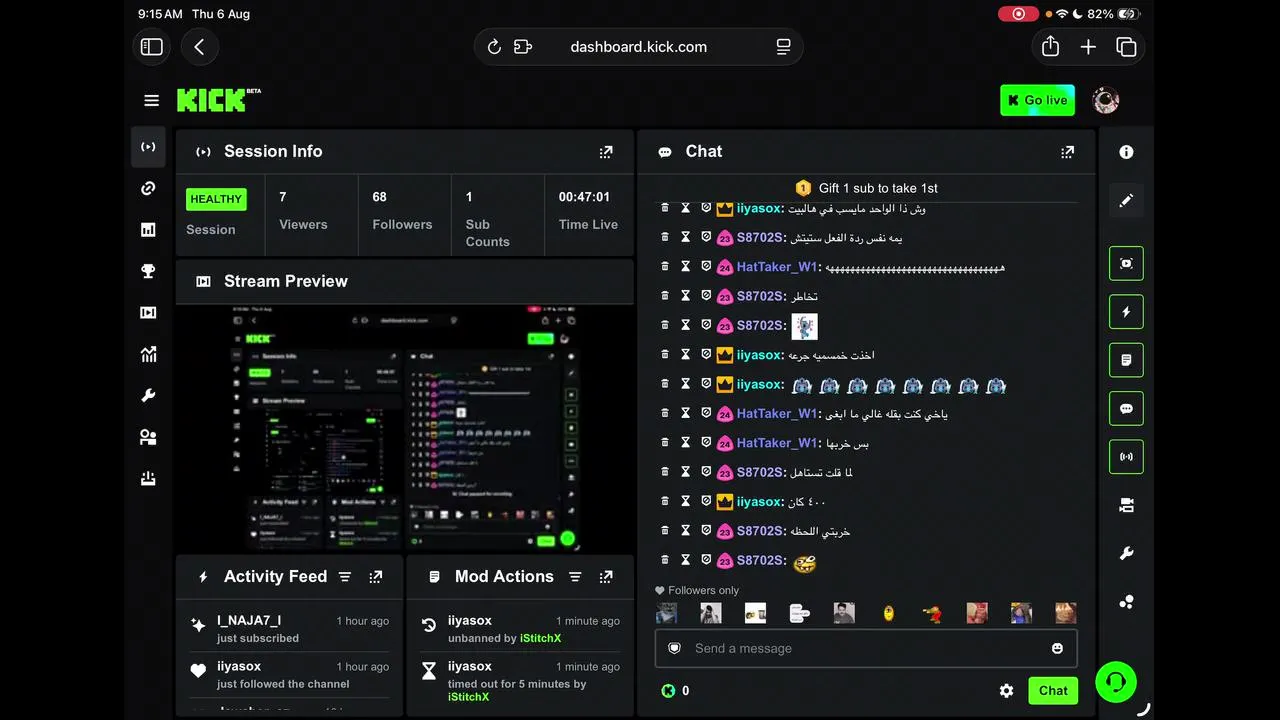Click the Go live button
This screenshot has width=1280, height=720.
[x=1037, y=100]
